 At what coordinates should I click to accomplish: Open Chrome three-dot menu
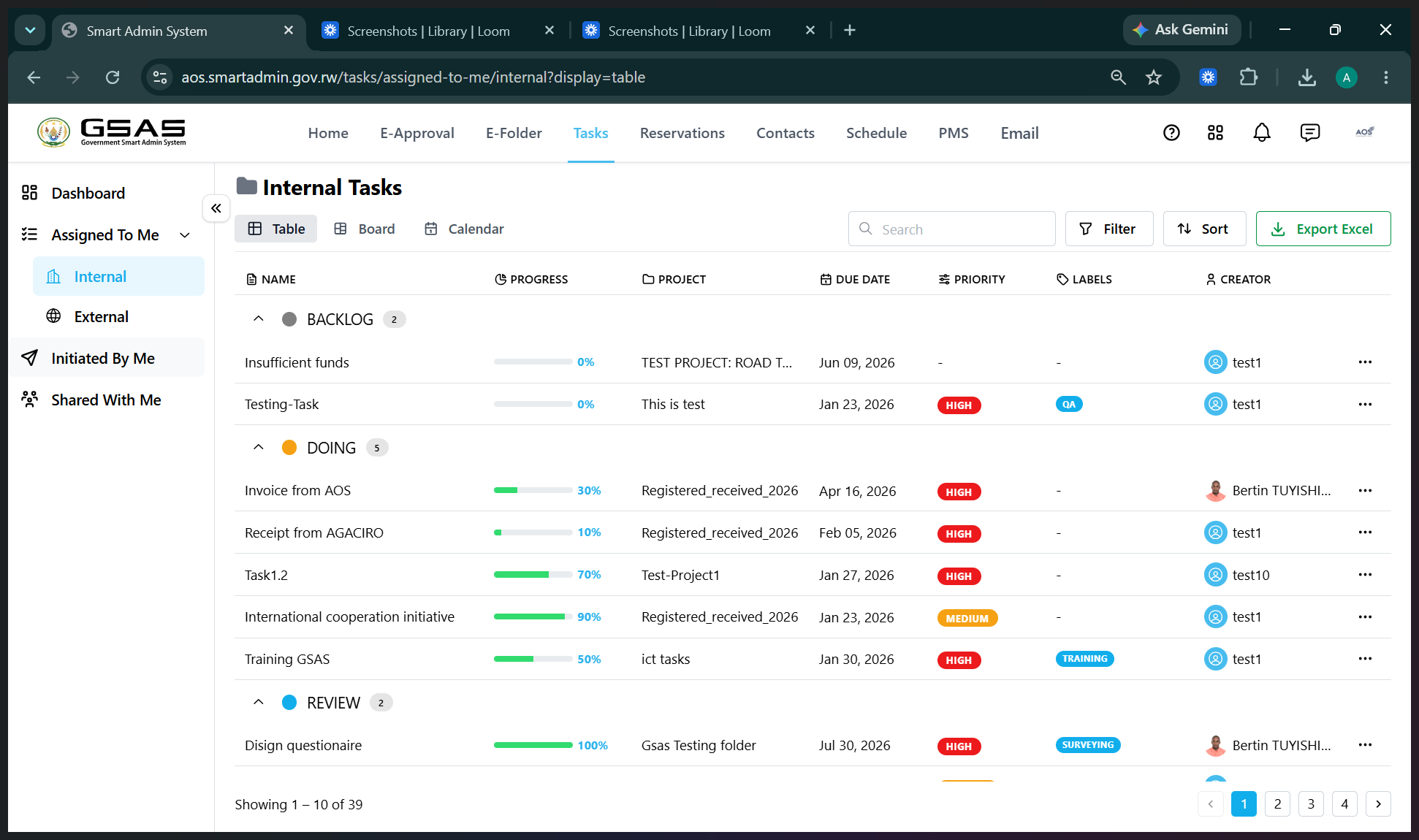(x=1385, y=77)
